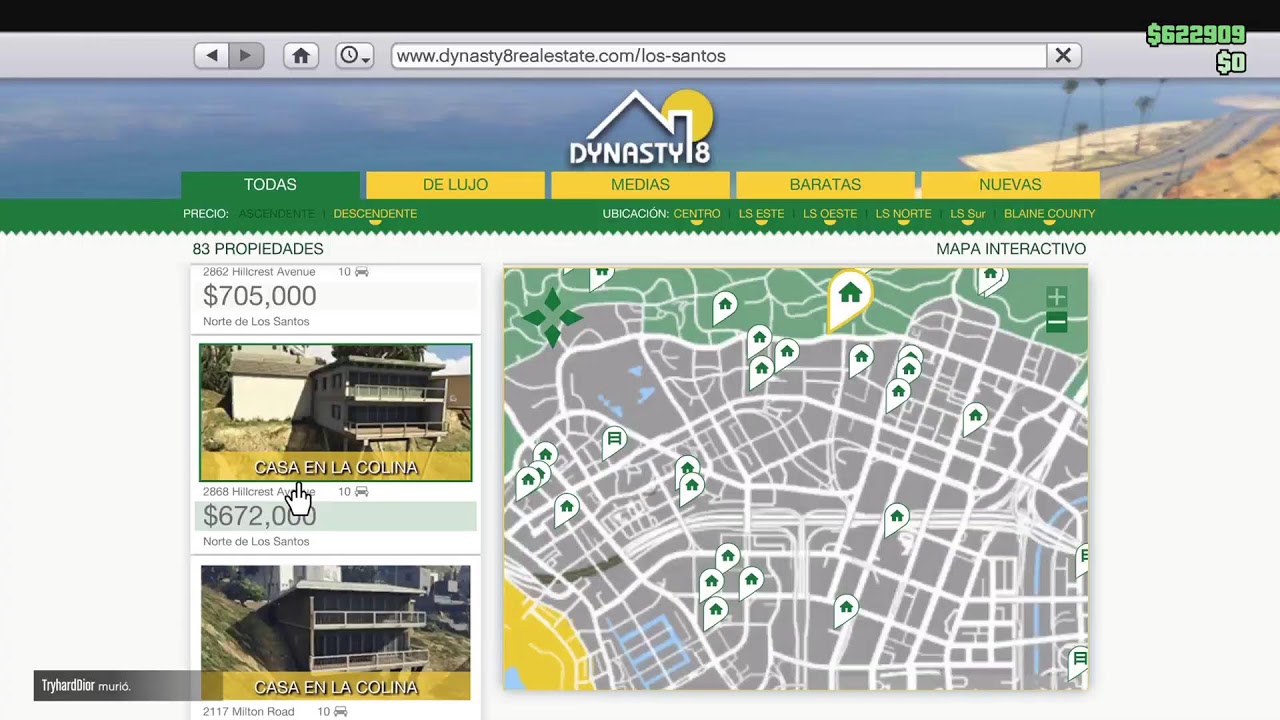Filter location by CENTRO

pyautogui.click(x=697, y=214)
